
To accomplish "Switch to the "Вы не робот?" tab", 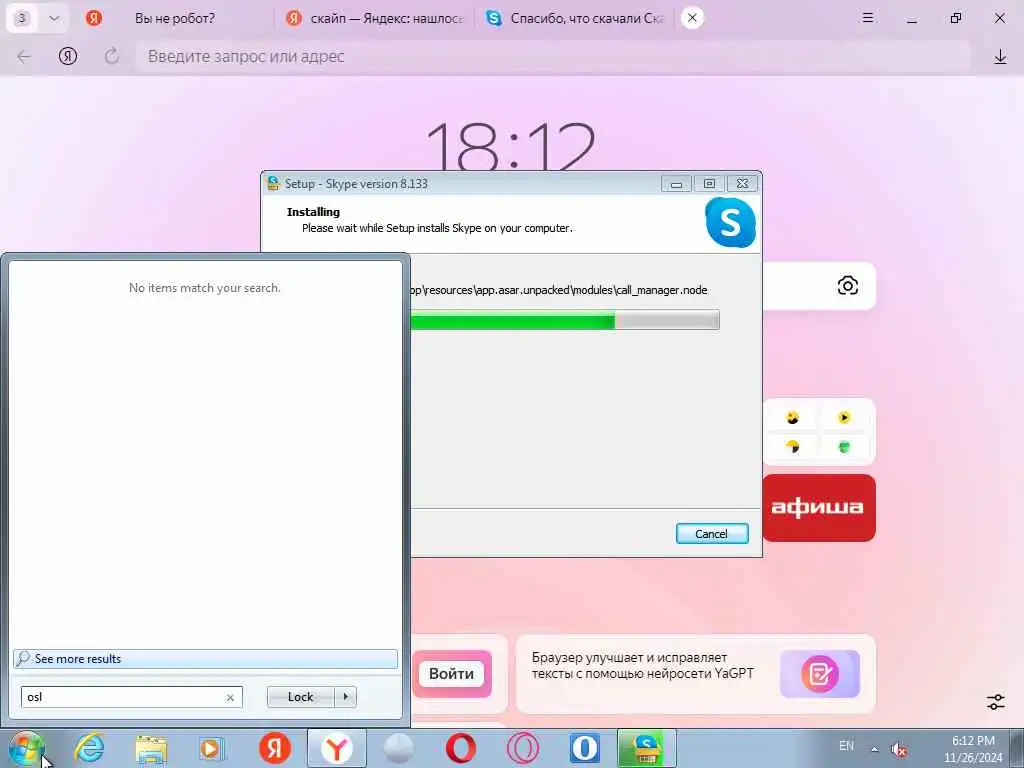I will [174, 18].
